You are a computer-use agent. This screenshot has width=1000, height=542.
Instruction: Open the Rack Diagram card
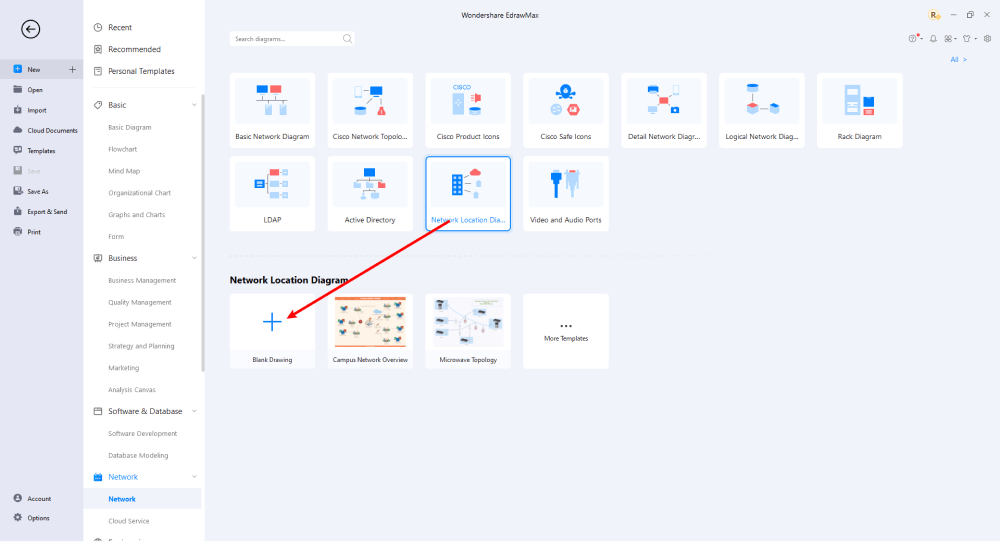(x=860, y=110)
